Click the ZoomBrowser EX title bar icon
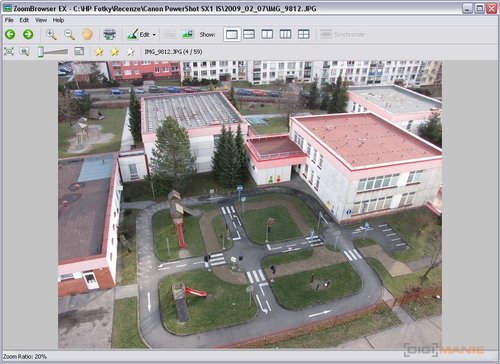500x364 pixels. pyautogui.click(x=7, y=8)
